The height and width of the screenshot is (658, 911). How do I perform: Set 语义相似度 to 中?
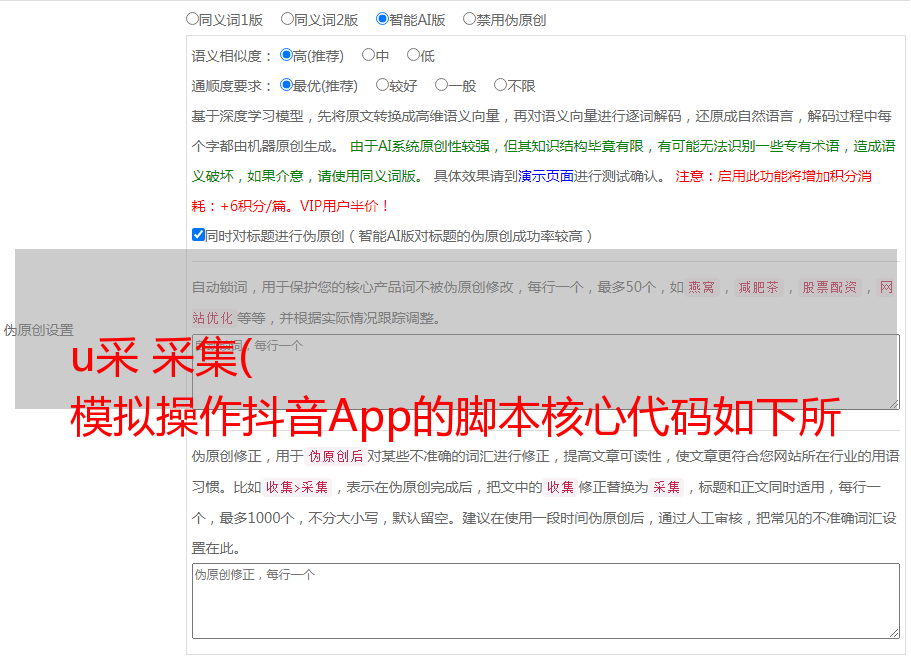pyautogui.click(x=368, y=55)
